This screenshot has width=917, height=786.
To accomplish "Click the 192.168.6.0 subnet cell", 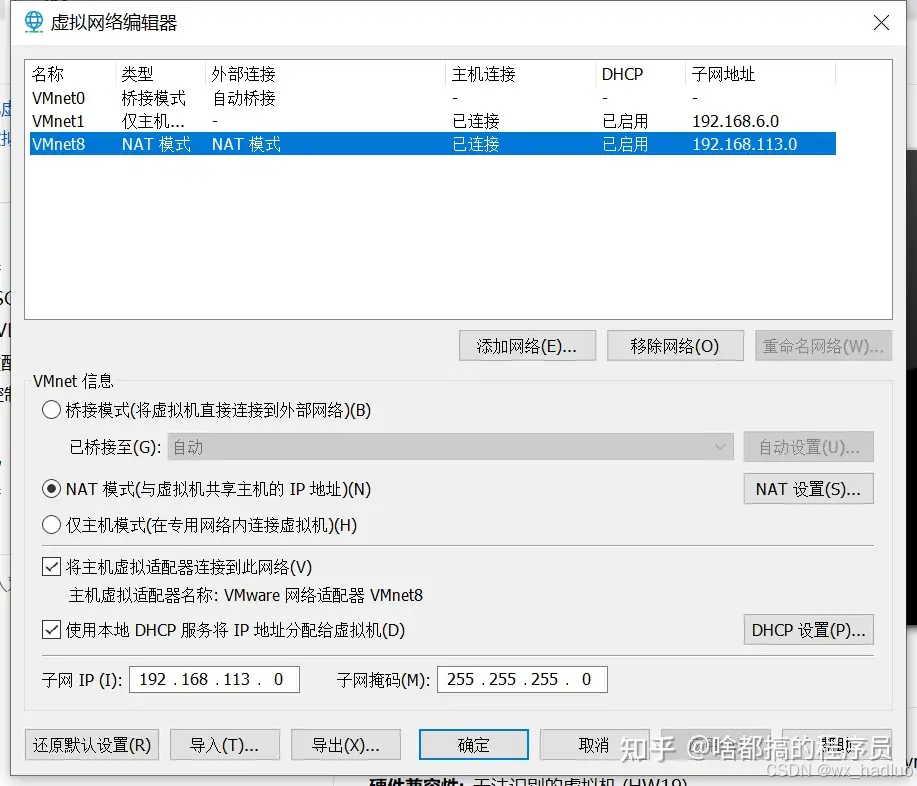I will [735, 121].
